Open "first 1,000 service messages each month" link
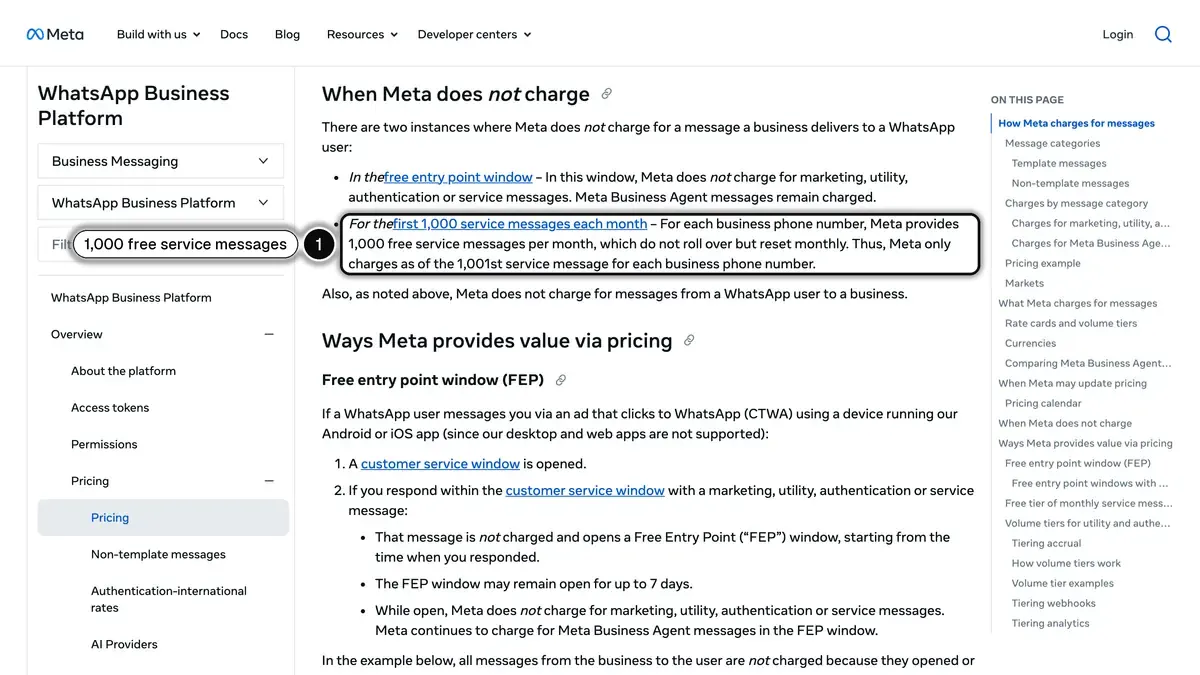1200x675 pixels. click(x=520, y=224)
